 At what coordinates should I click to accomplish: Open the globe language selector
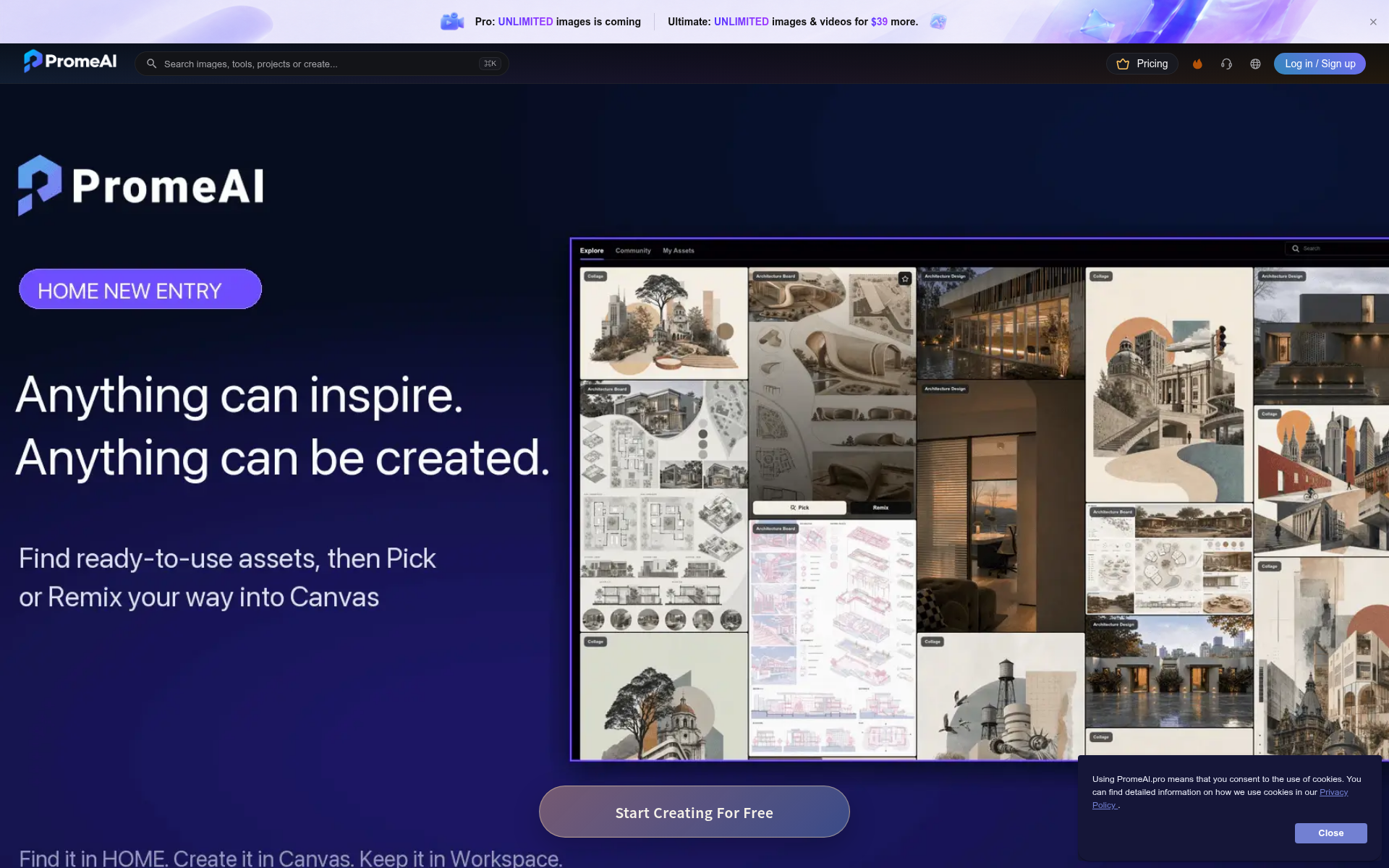1255,64
